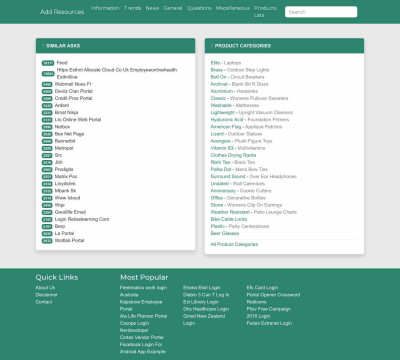Open the Washable Mattresses category
Viewport: 400px width, 360px height.
click(x=235, y=105)
